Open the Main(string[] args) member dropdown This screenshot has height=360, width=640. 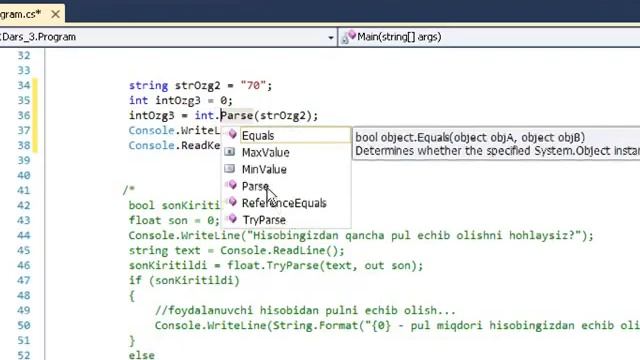490,37
